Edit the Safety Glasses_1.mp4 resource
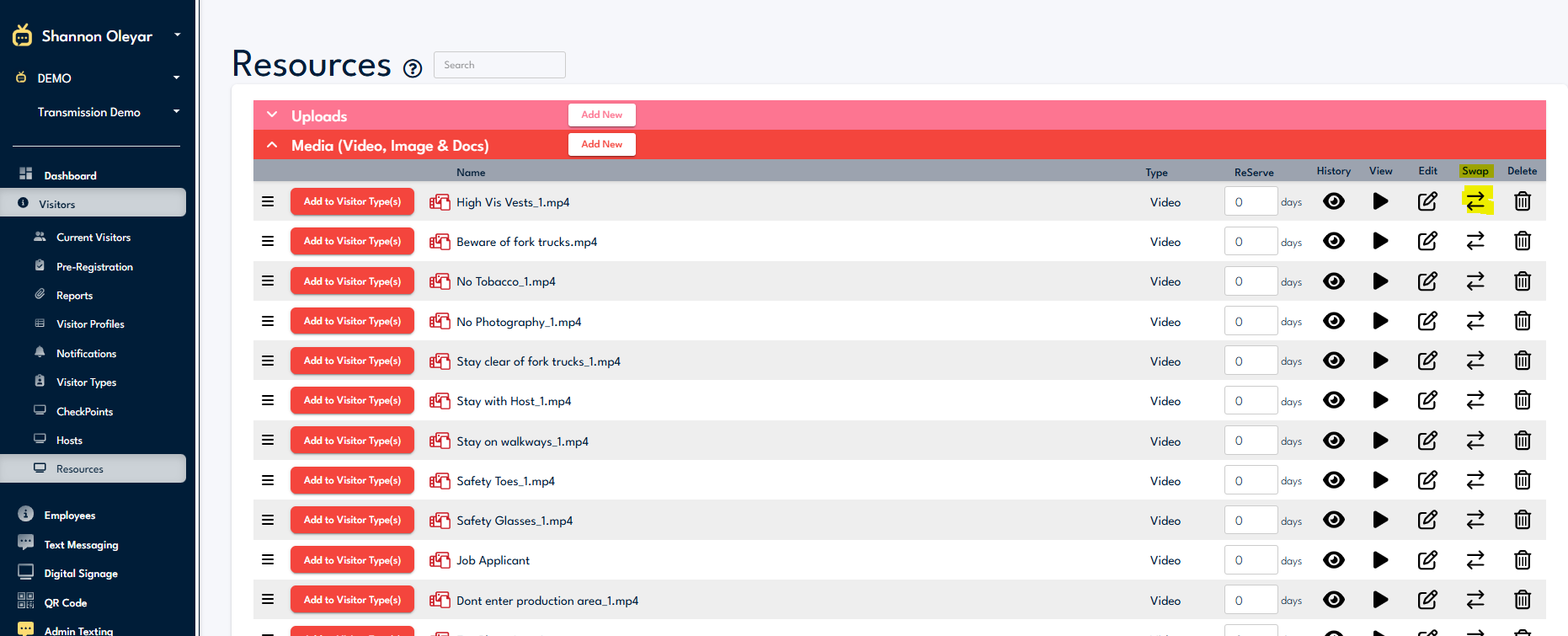Viewport: 1568px width, 636px height. [x=1427, y=520]
